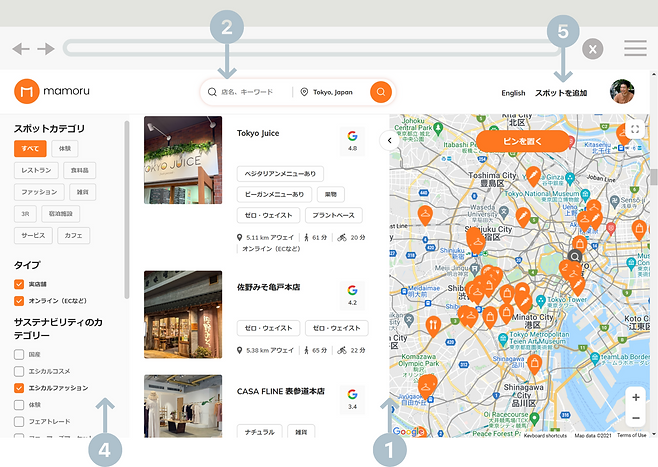
Task: Check the エシカルコスメ checkbox
Action: pos(19,371)
